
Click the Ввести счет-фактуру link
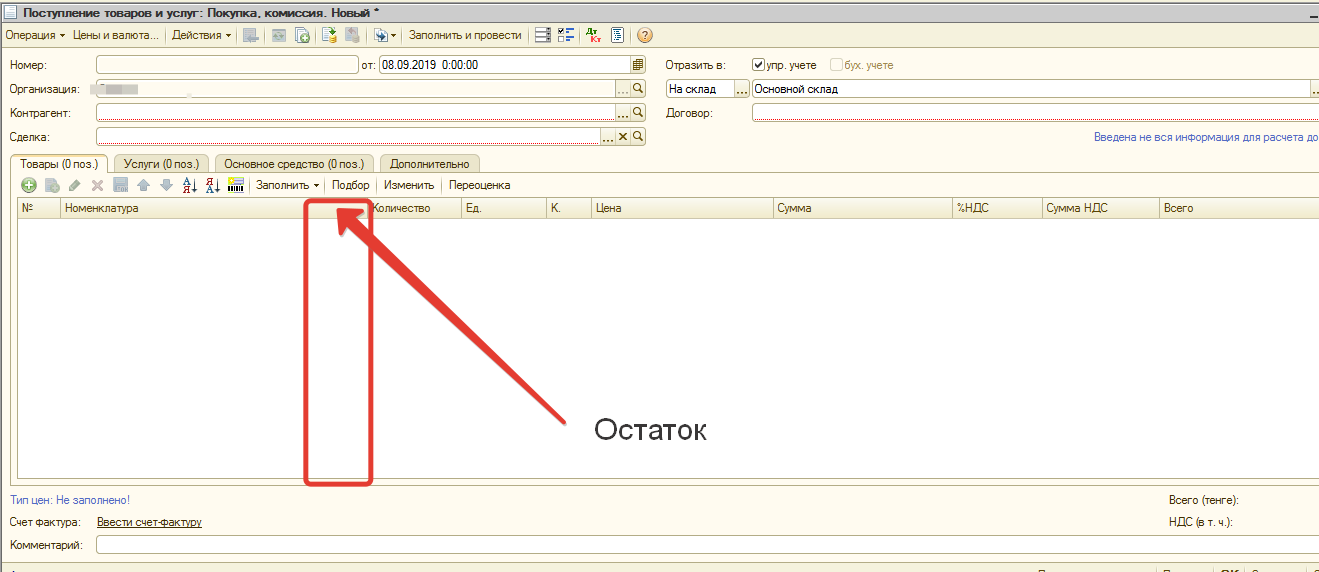tap(149, 522)
